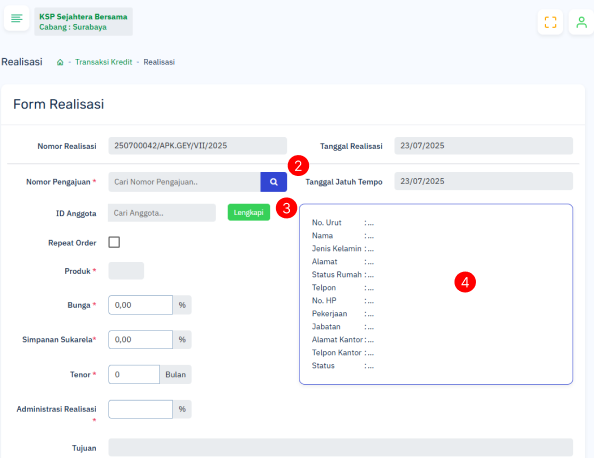Focus the Bunga percentage input
Viewport: 594px width, 458px height.
click(x=141, y=305)
